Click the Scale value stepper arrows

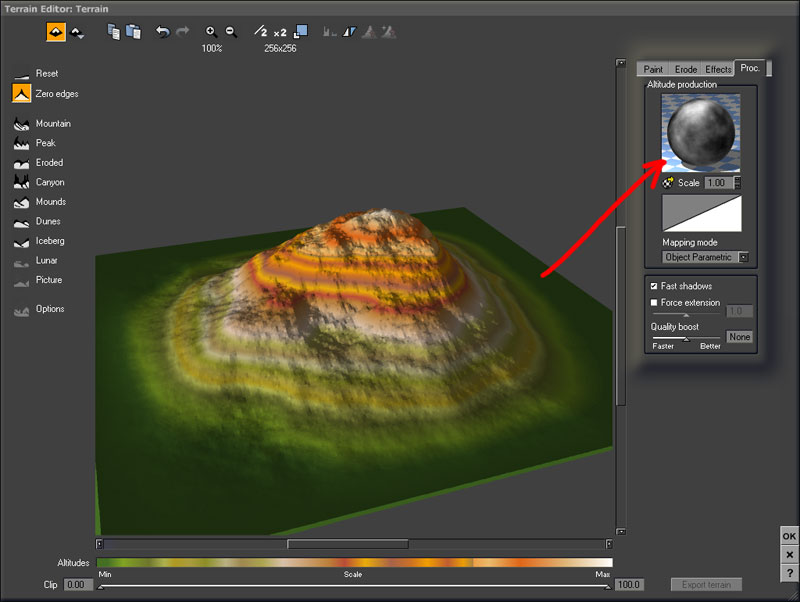(x=738, y=183)
